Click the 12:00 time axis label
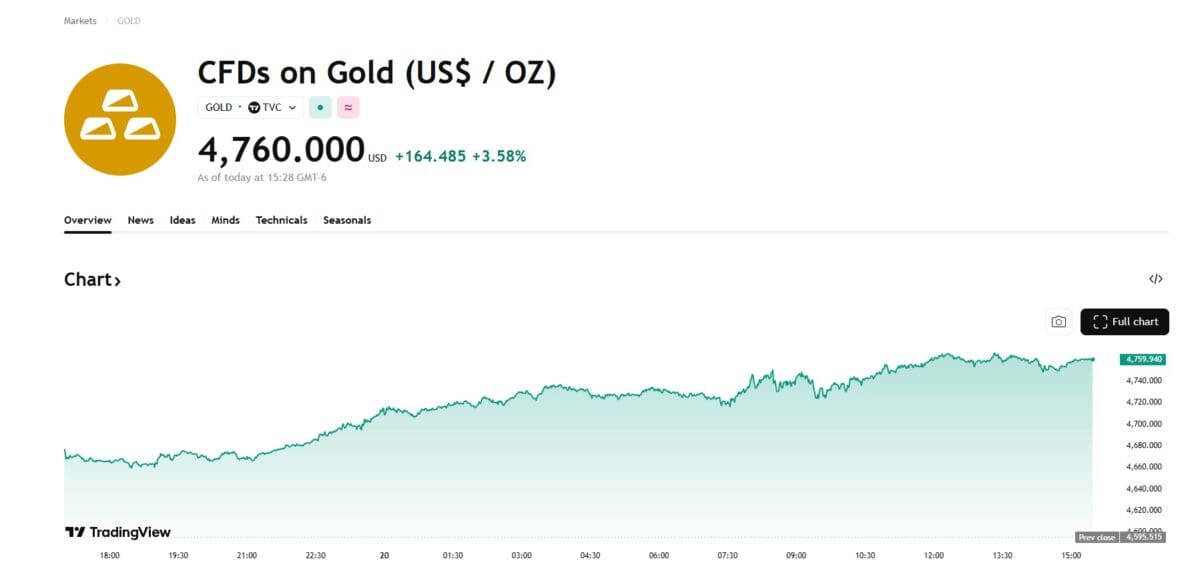This screenshot has width=1200, height=579. pos(934,555)
